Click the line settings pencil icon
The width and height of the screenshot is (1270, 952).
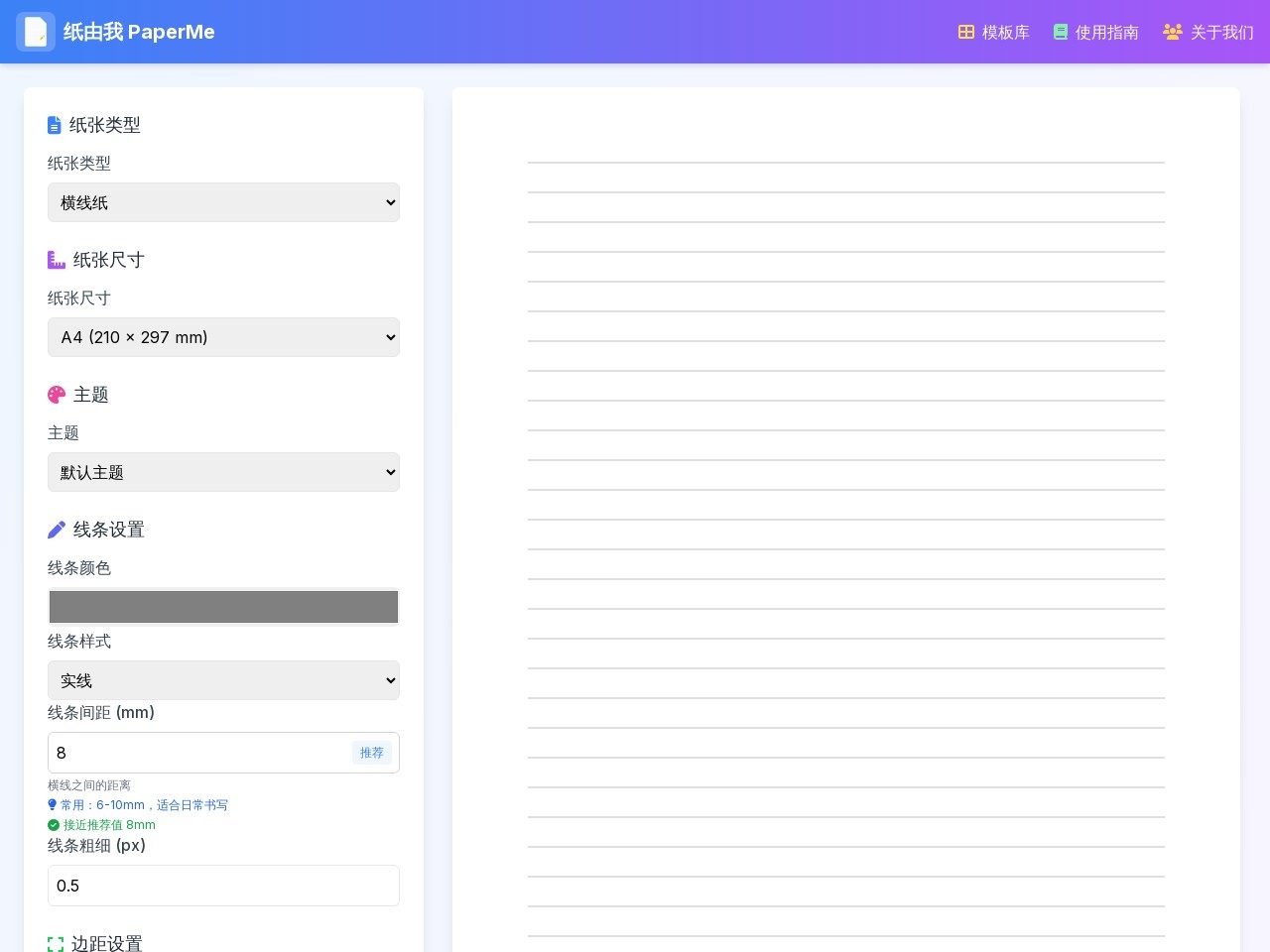pyautogui.click(x=57, y=530)
